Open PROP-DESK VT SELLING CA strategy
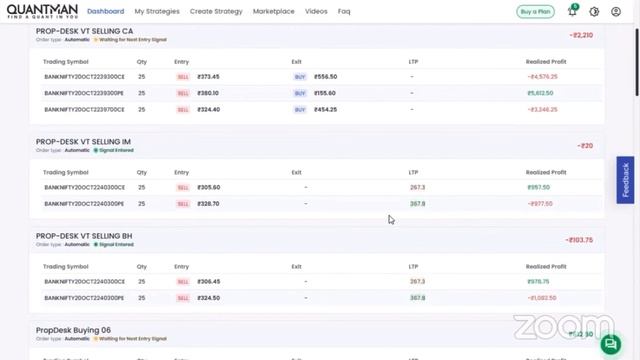 (84, 31)
